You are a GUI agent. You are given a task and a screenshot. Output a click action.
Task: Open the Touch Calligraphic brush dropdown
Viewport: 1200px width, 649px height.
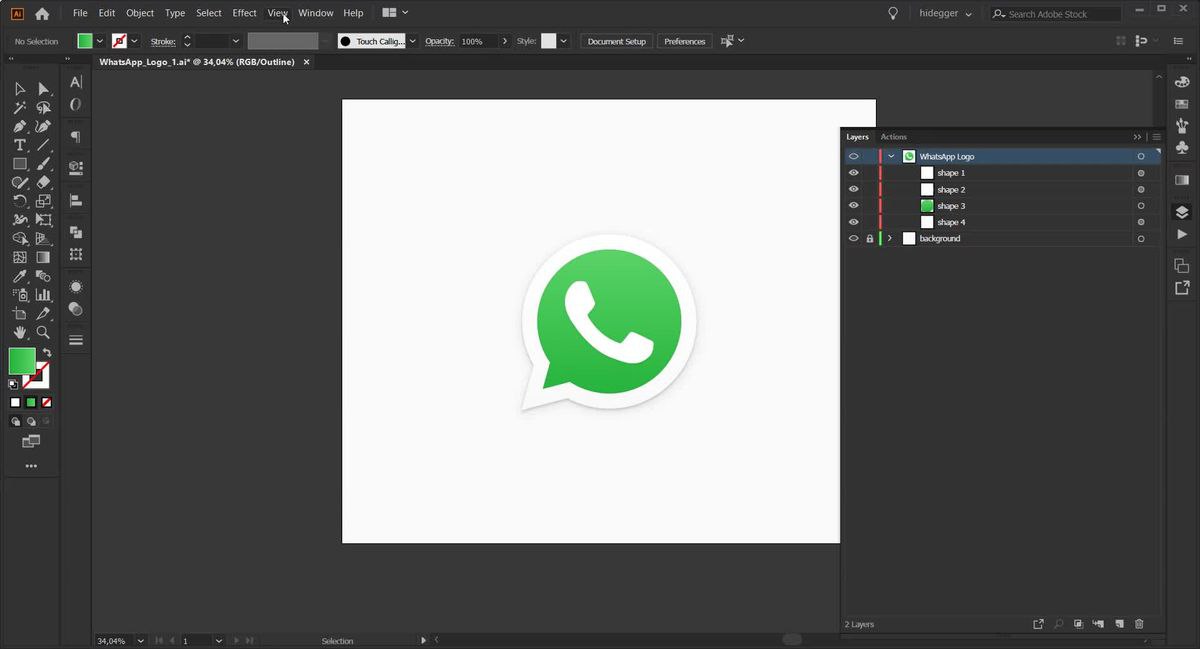point(413,41)
